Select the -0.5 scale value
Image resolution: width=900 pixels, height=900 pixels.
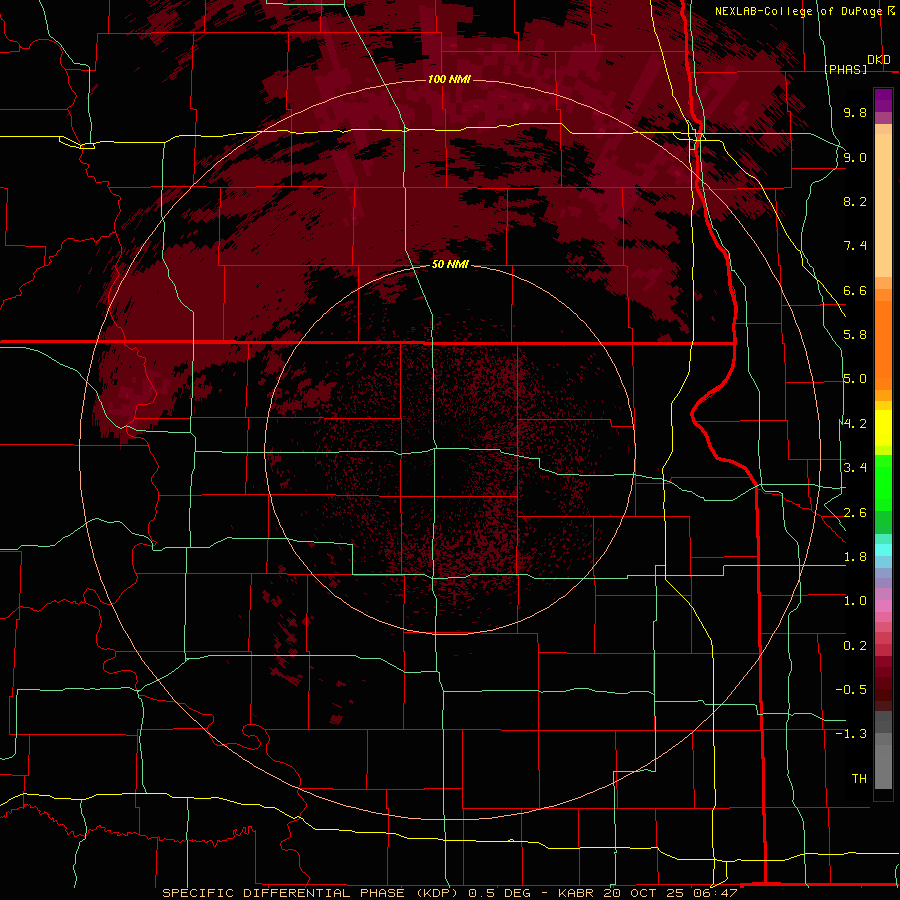(x=851, y=690)
